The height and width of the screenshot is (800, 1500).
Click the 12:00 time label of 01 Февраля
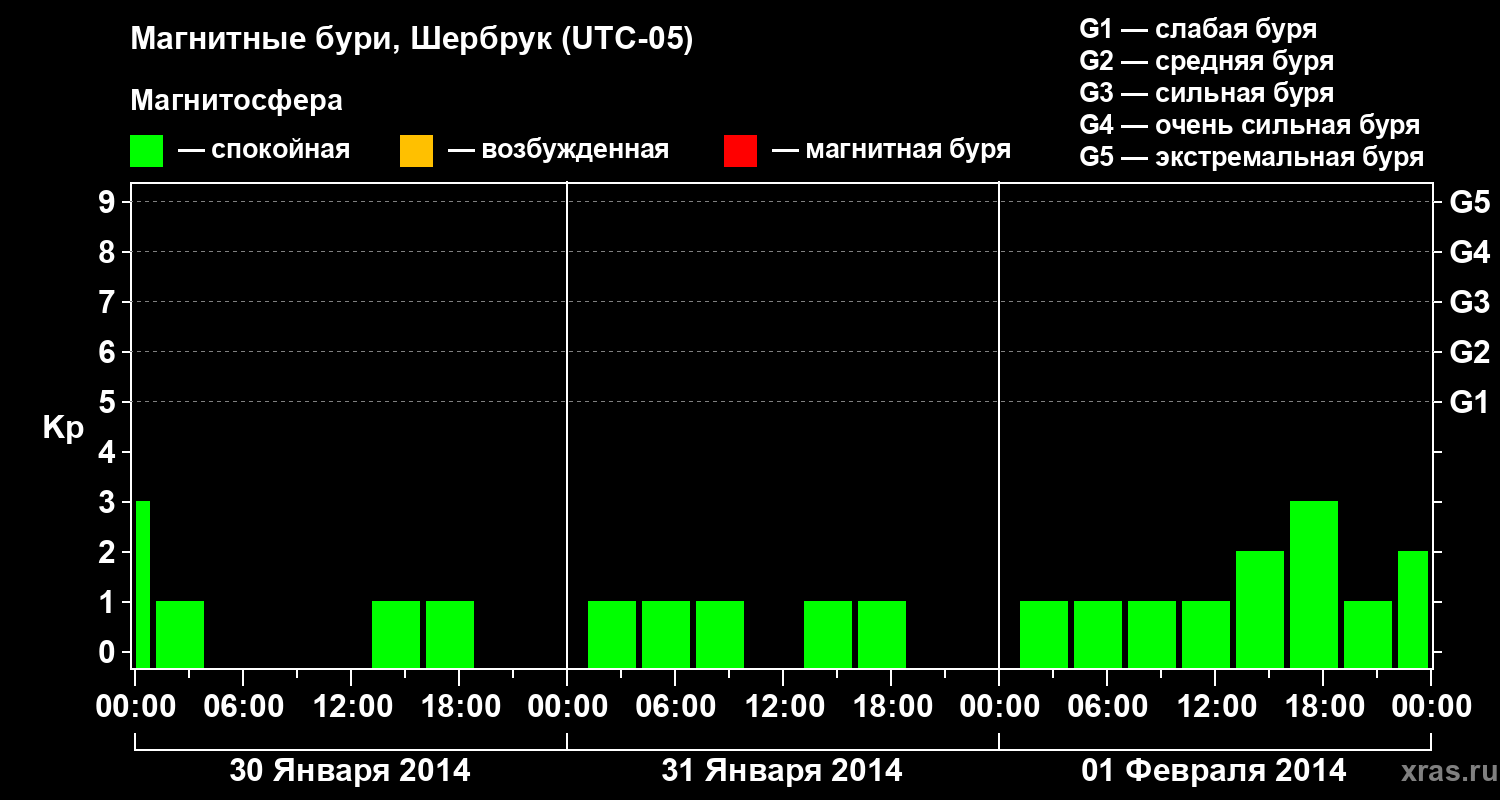coord(1215,706)
